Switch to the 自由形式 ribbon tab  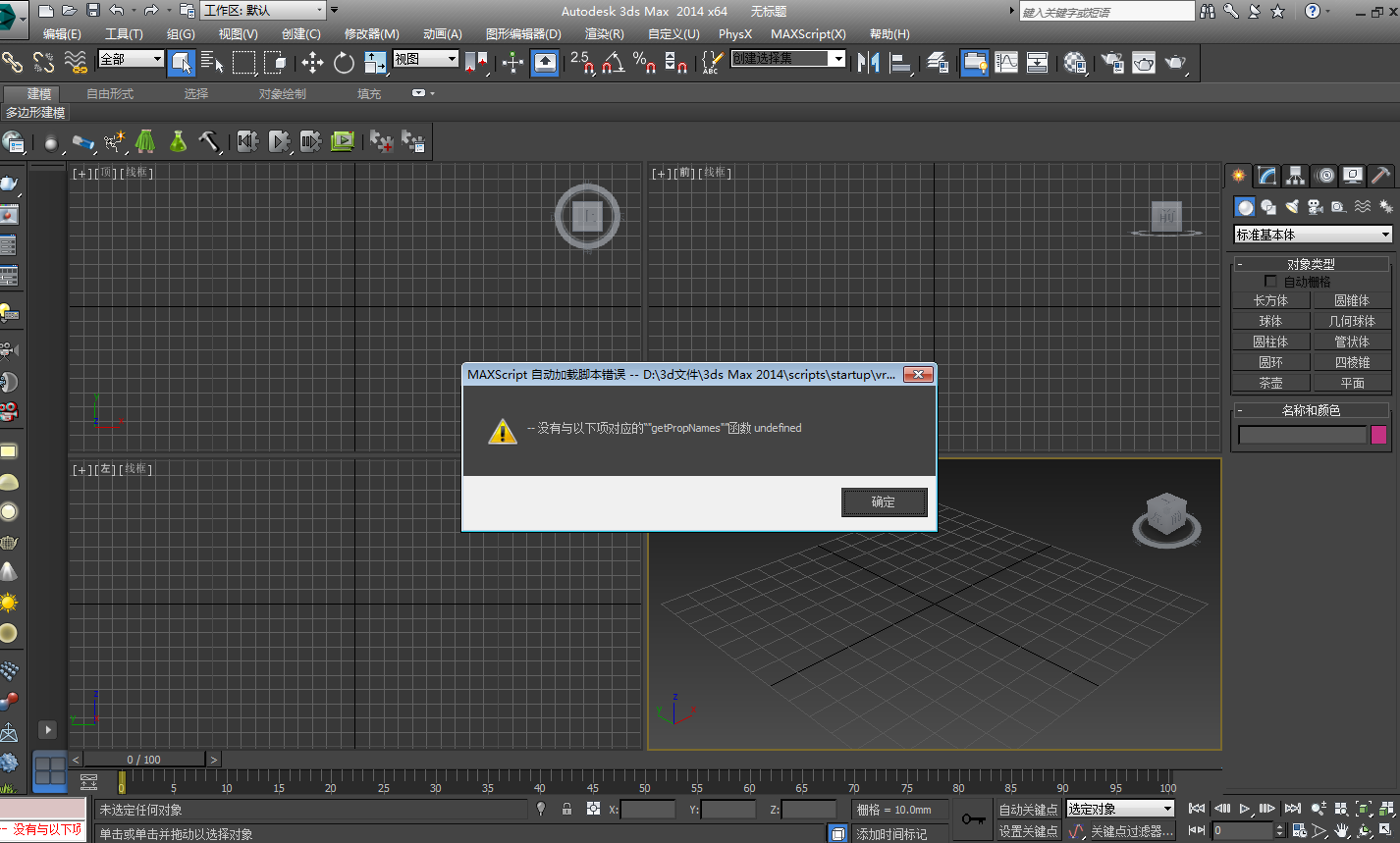click(x=110, y=94)
